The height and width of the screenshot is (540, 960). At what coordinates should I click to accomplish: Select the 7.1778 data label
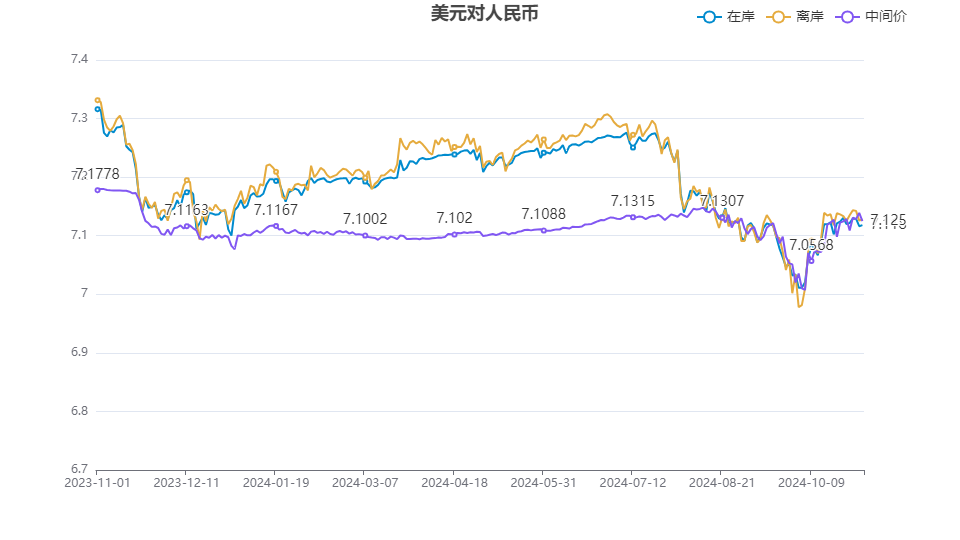click(x=97, y=174)
